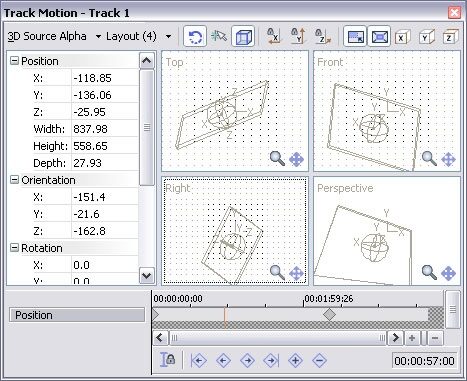Image resolution: width=467 pixels, height=381 pixels.
Task: Zoom in timeline with plus button
Action: tap(412, 338)
